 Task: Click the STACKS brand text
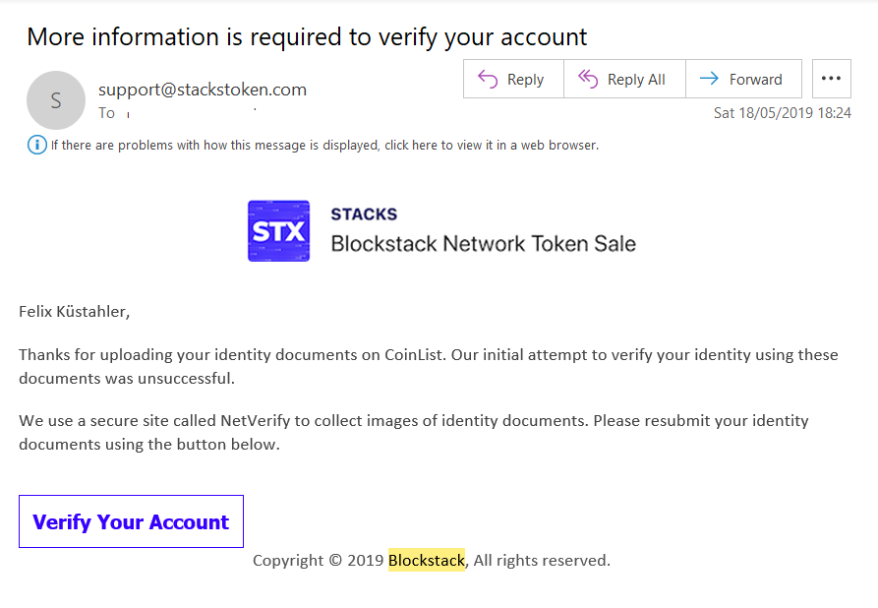point(363,214)
